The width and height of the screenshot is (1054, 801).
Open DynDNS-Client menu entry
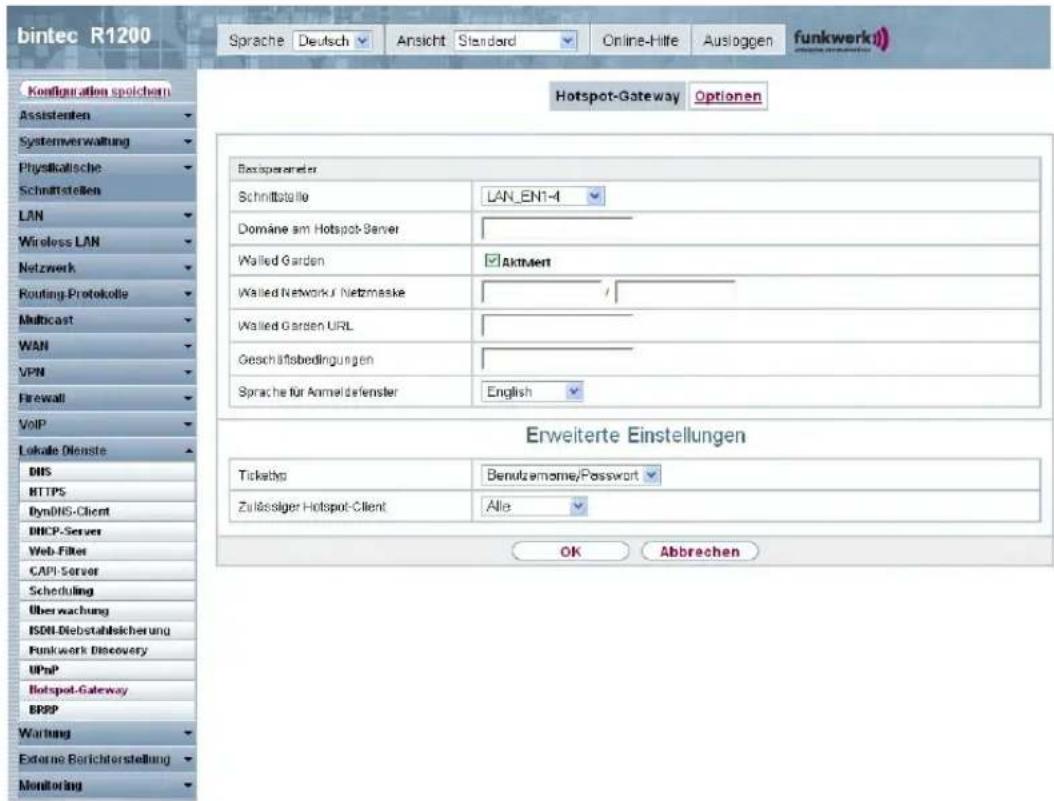[108, 511]
